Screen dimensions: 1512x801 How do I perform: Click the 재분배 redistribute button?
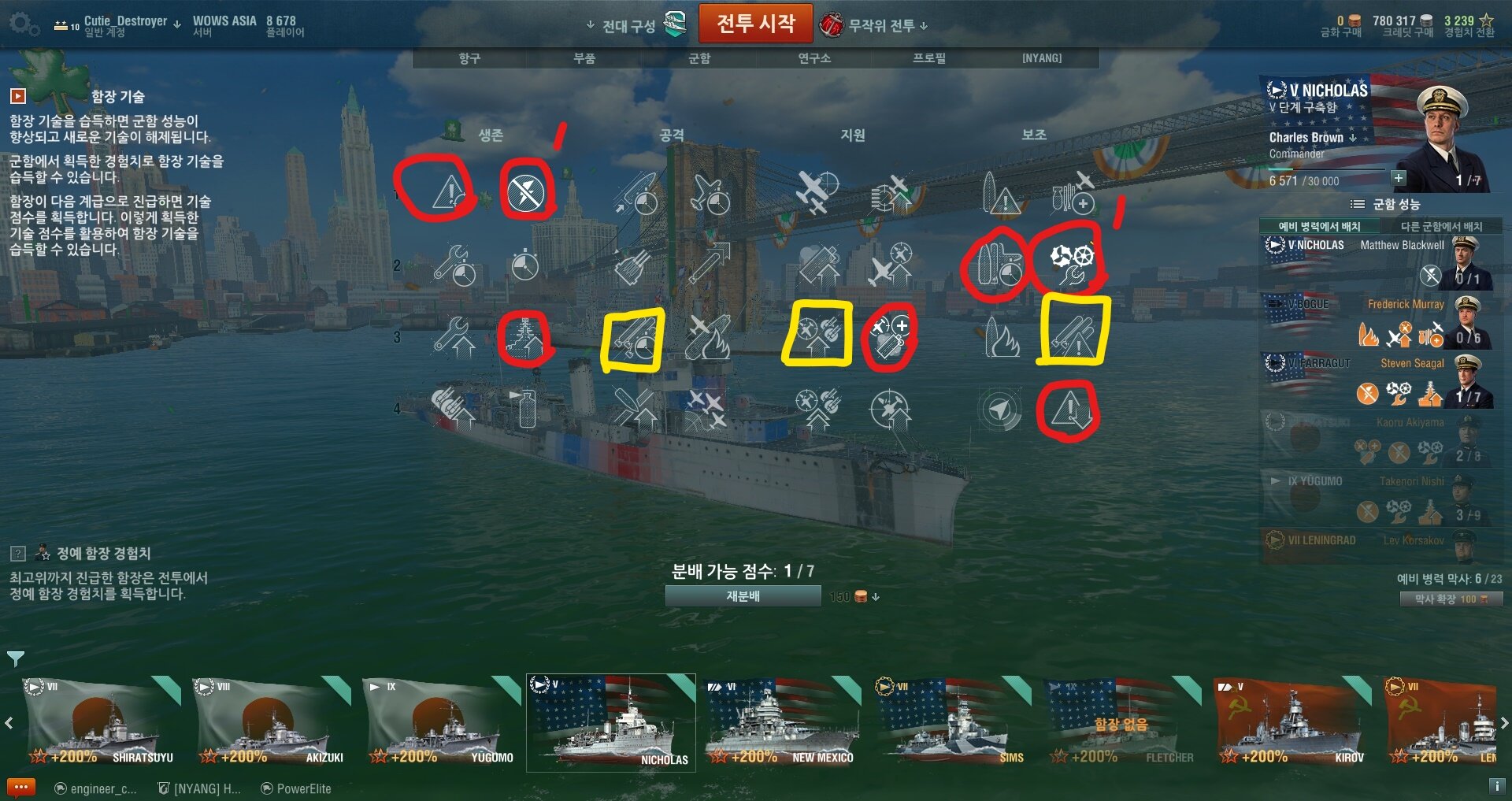coord(743,596)
